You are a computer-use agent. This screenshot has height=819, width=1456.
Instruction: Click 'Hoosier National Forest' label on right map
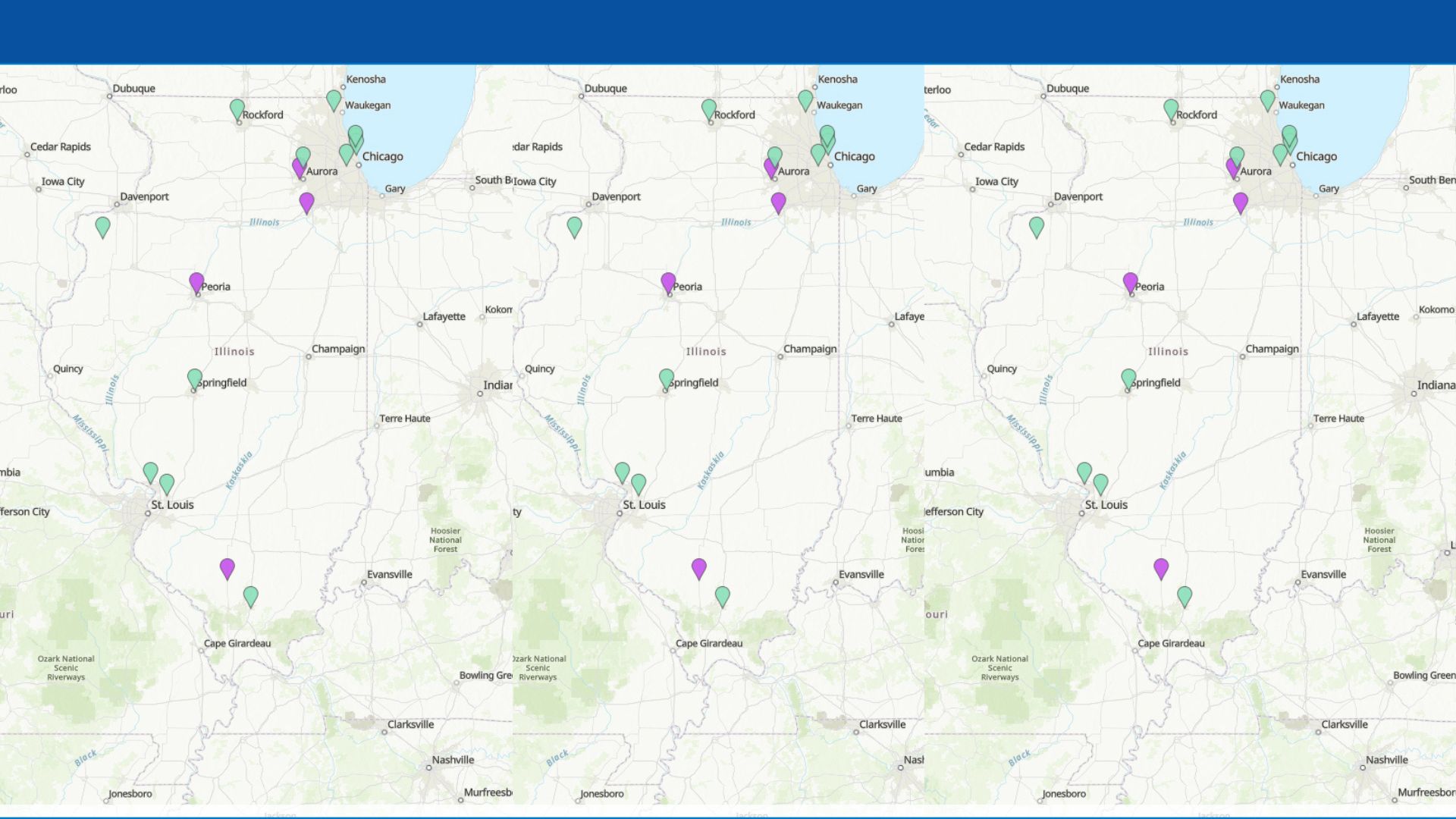1379,541
